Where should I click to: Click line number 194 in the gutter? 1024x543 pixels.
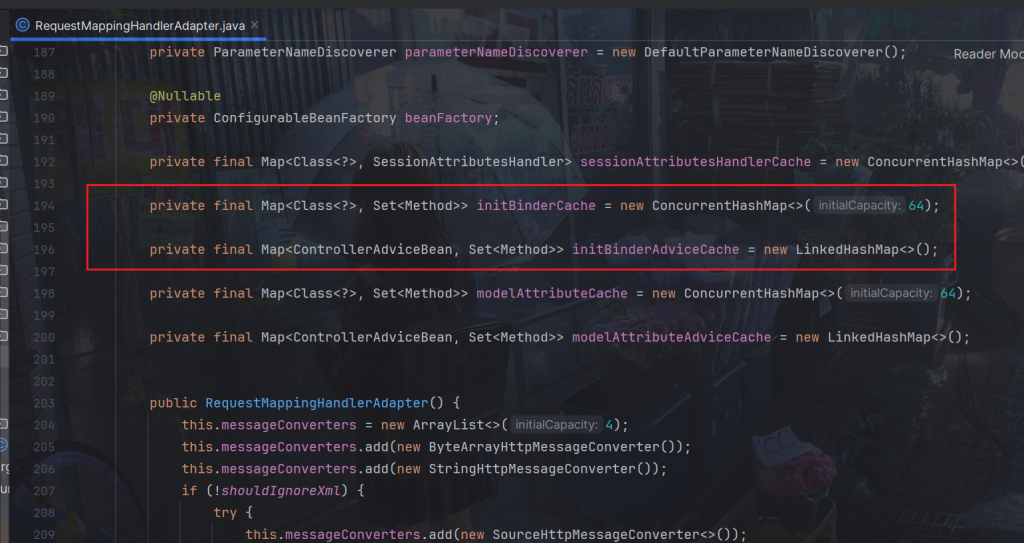pyautogui.click(x=43, y=206)
